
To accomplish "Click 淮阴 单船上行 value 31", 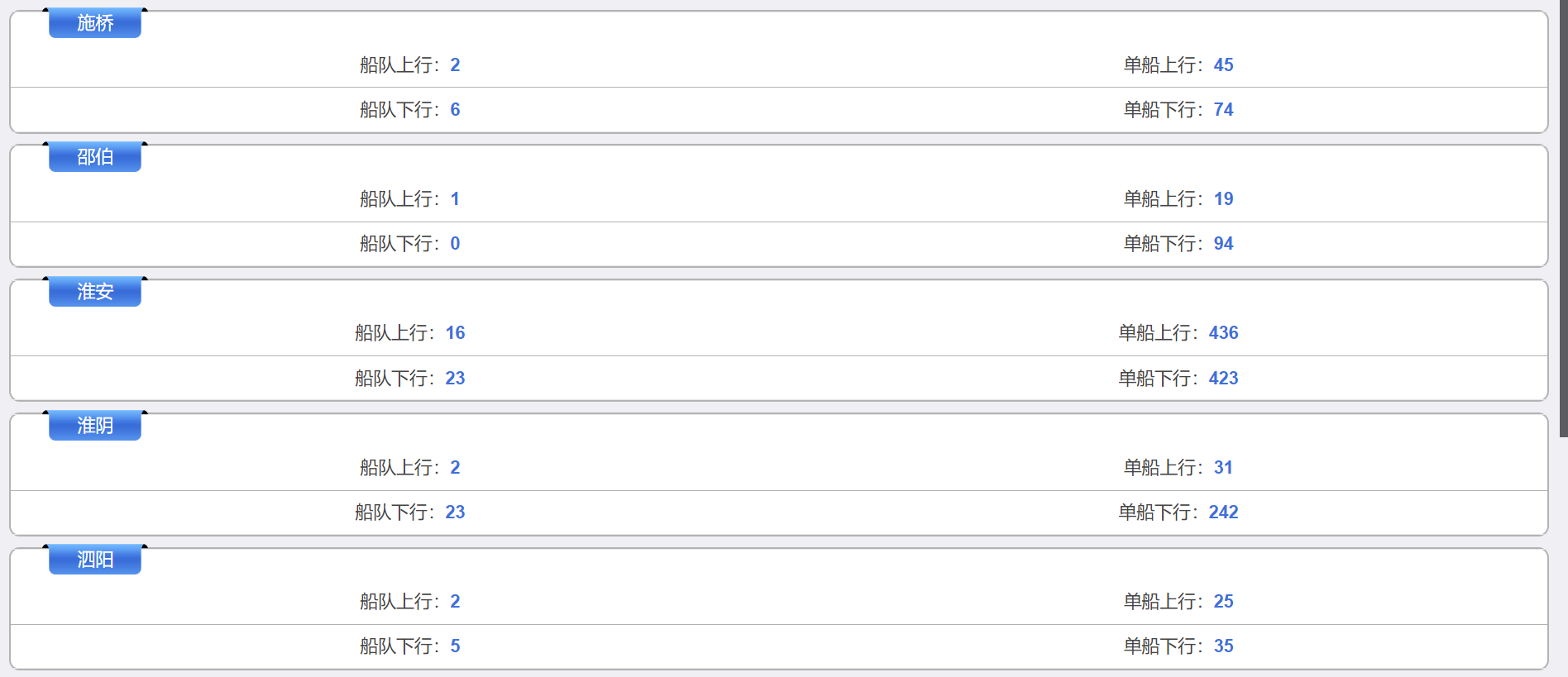I will [1223, 468].
